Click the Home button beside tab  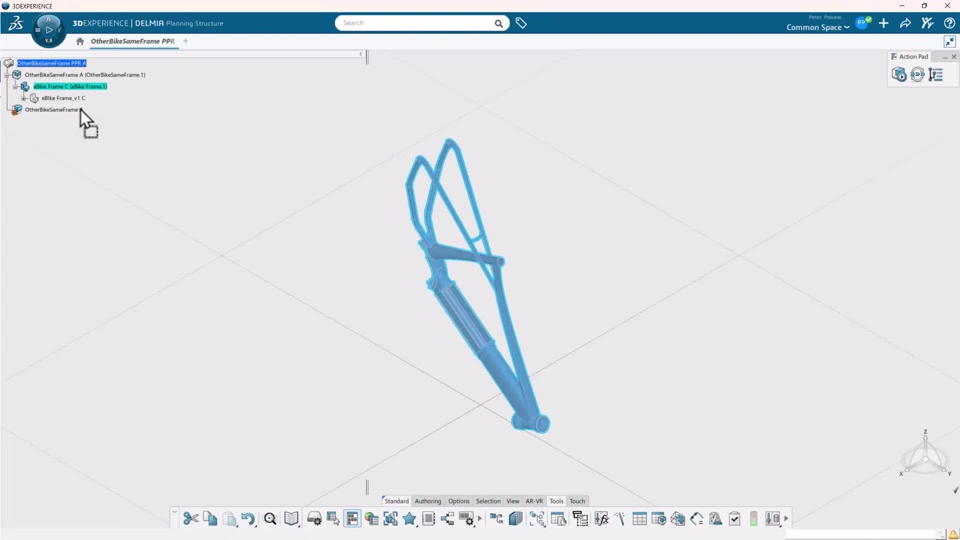pos(80,41)
